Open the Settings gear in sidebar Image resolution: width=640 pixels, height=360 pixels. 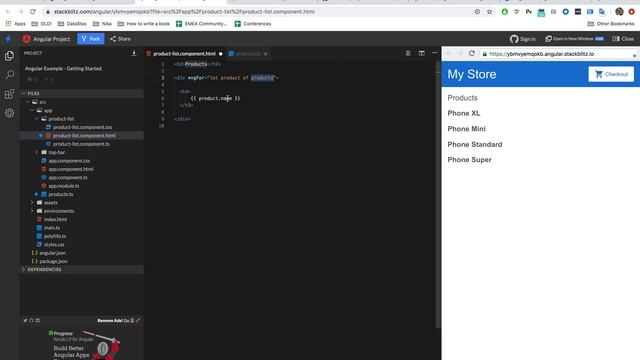[9, 113]
